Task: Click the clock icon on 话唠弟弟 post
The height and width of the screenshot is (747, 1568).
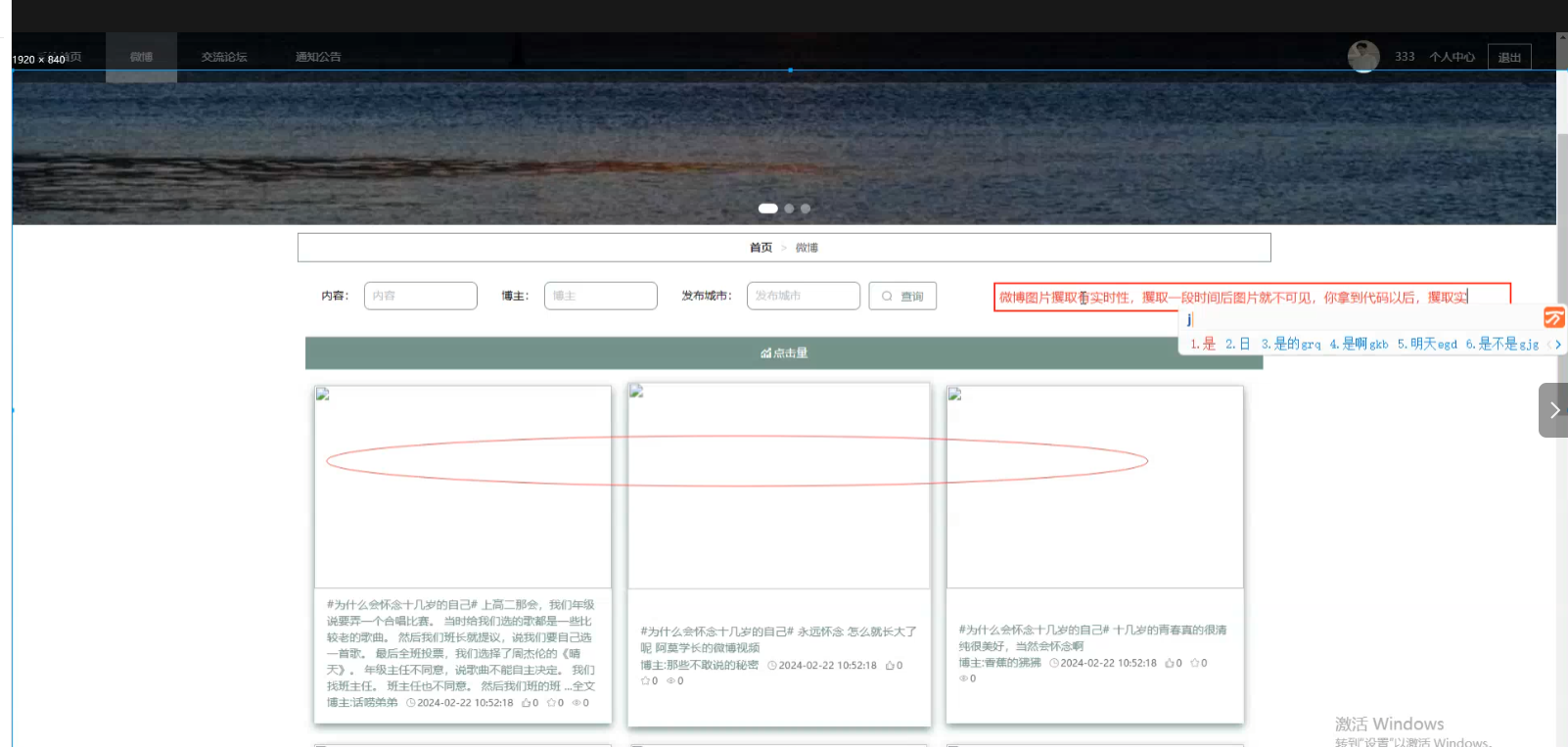Action: click(x=411, y=702)
